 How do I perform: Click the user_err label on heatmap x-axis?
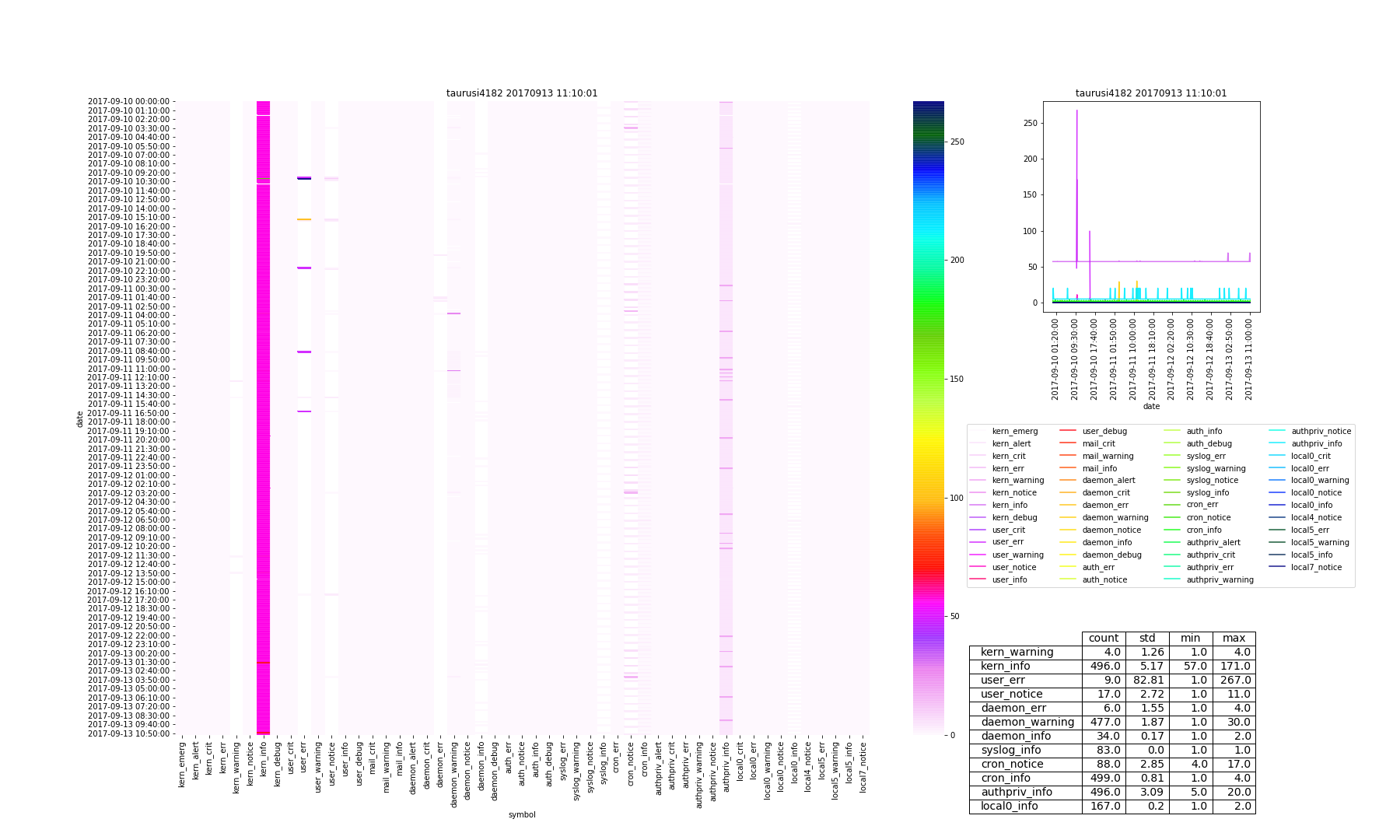pos(303,762)
